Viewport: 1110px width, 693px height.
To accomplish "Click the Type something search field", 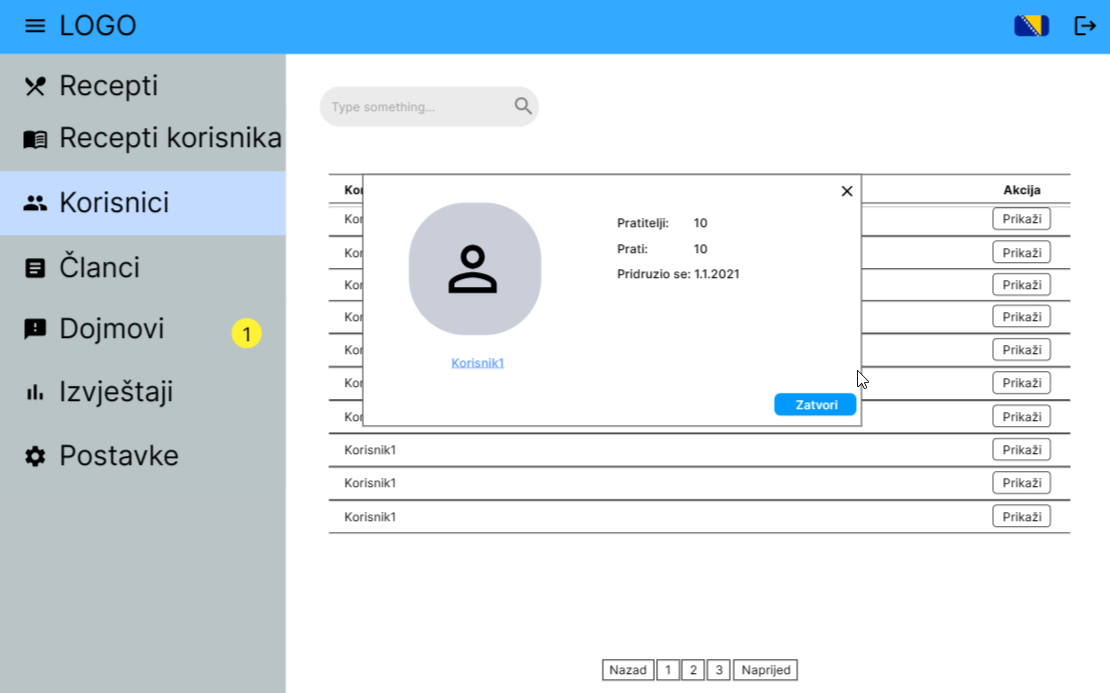I will [415, 107].
